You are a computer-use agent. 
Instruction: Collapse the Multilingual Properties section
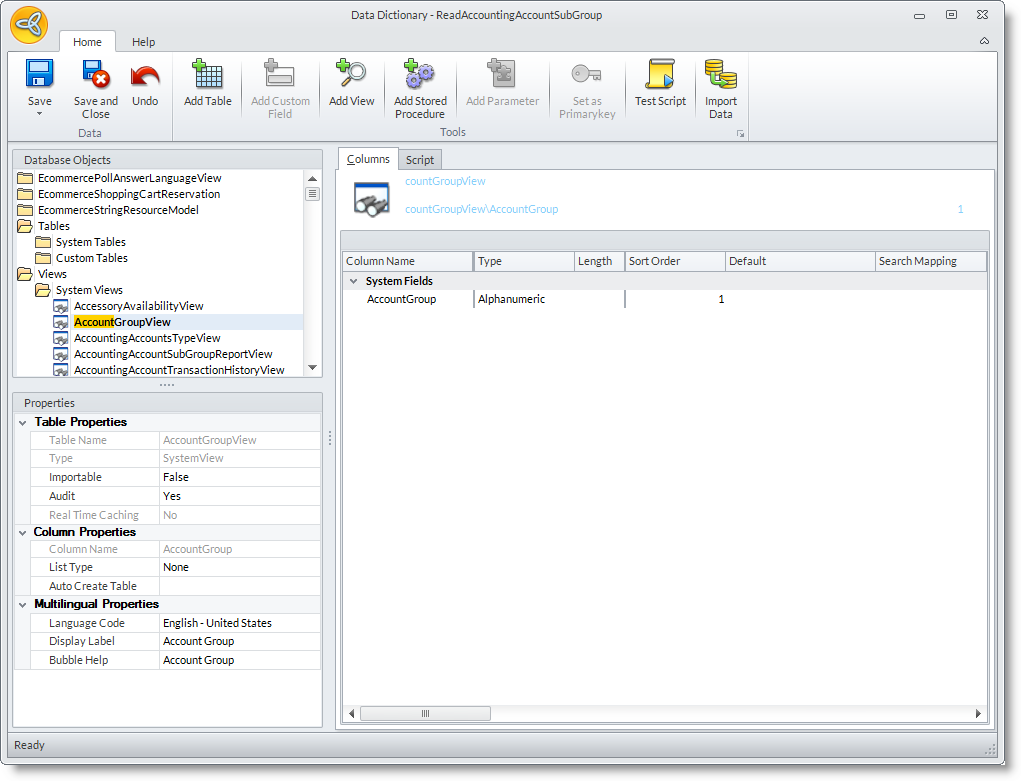click(x=22, y=604)
